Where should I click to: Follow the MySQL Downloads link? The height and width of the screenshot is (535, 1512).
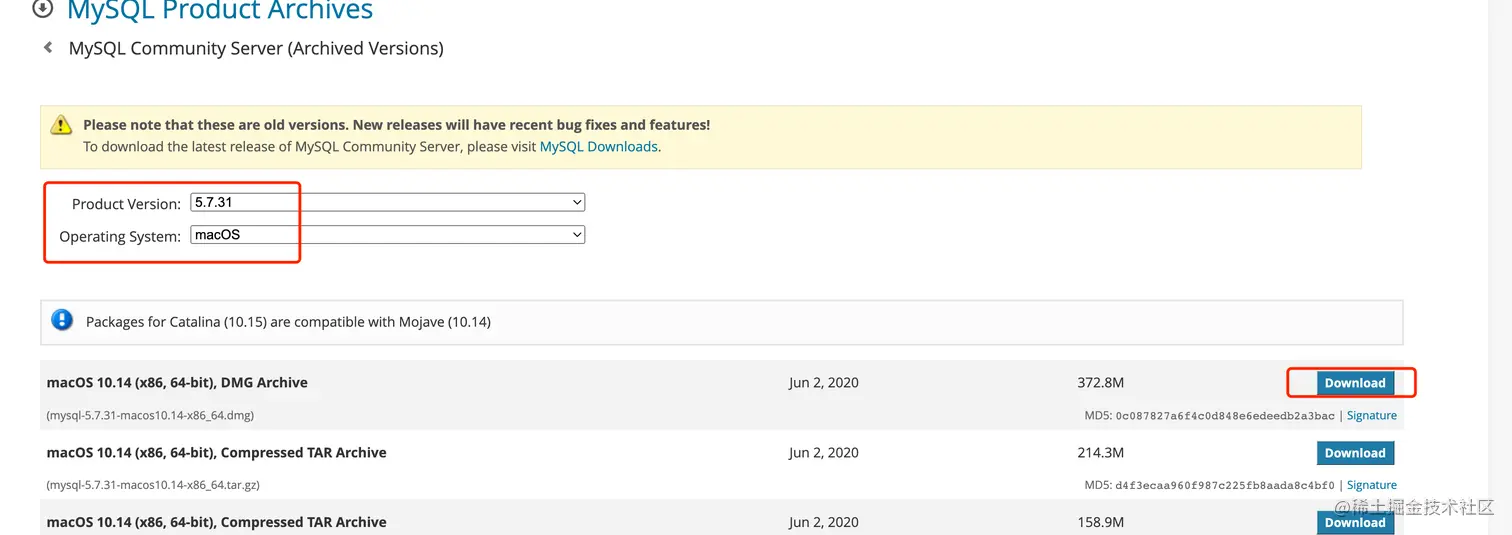[x=598, y=146]
